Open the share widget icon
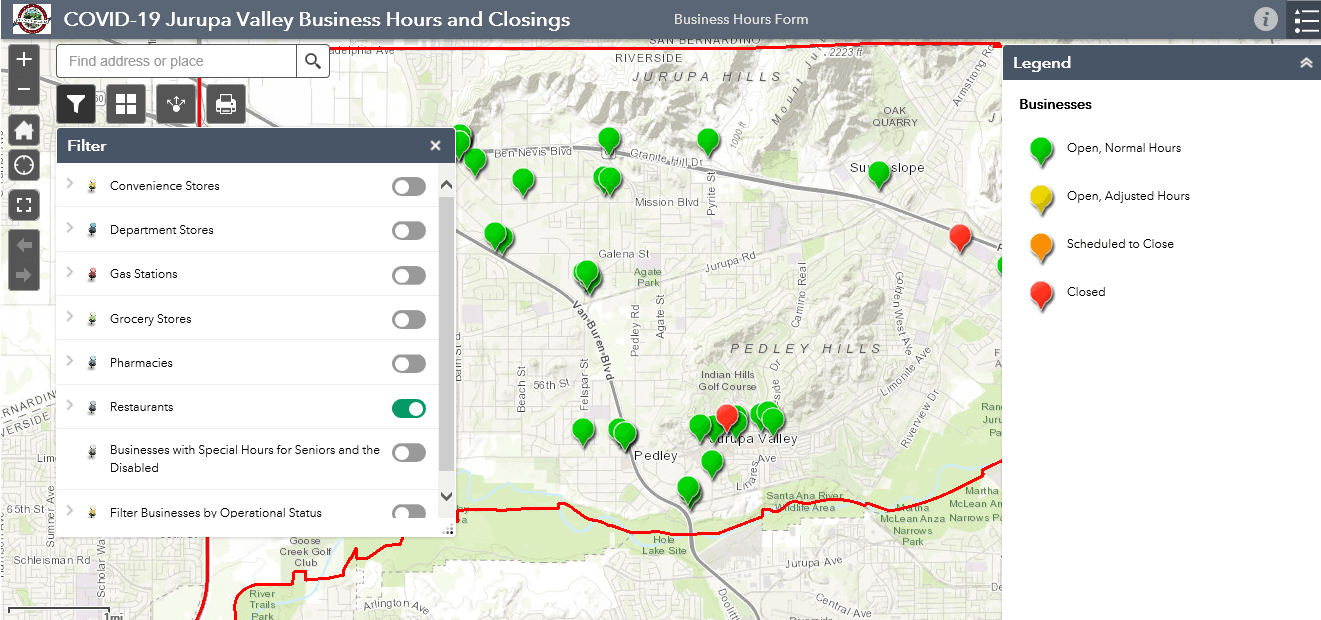 (x=176, y=104)
